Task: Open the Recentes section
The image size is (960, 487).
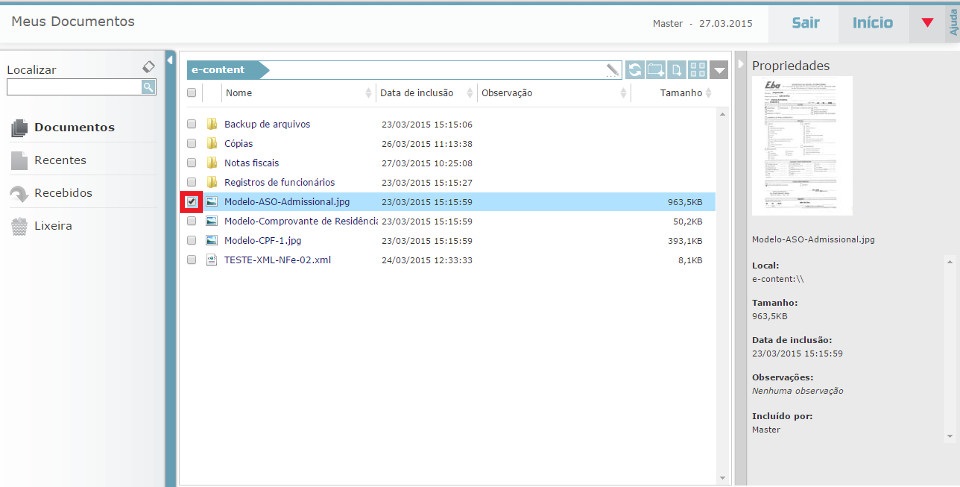Action: click(x=60, y=160)
